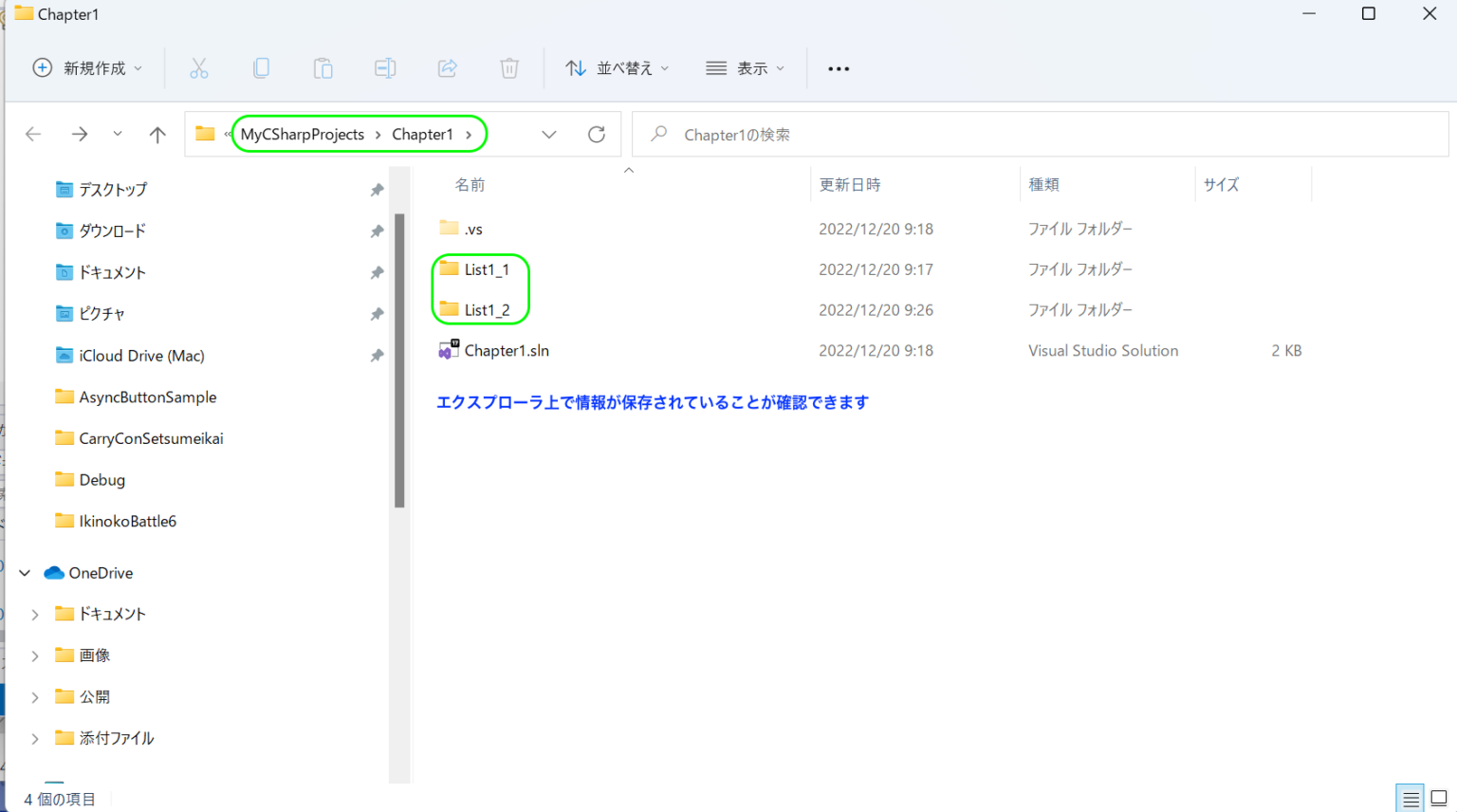The image size is (1457, 812).
Task: Sort by サイズ column header
Action: tap(1221, 185)
